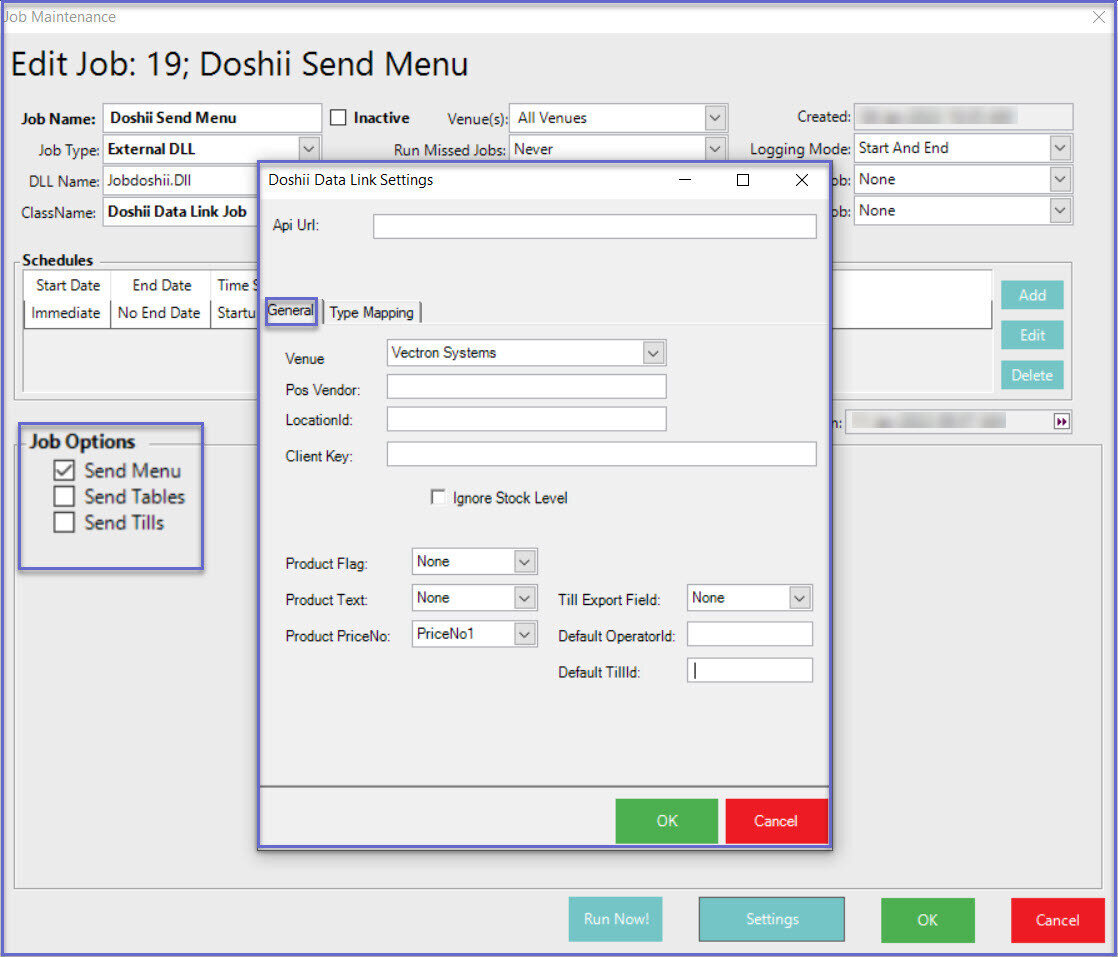This screenshot has height=957, width=1118.
Task: Click the Start Date column header
Action: point(68,285)
